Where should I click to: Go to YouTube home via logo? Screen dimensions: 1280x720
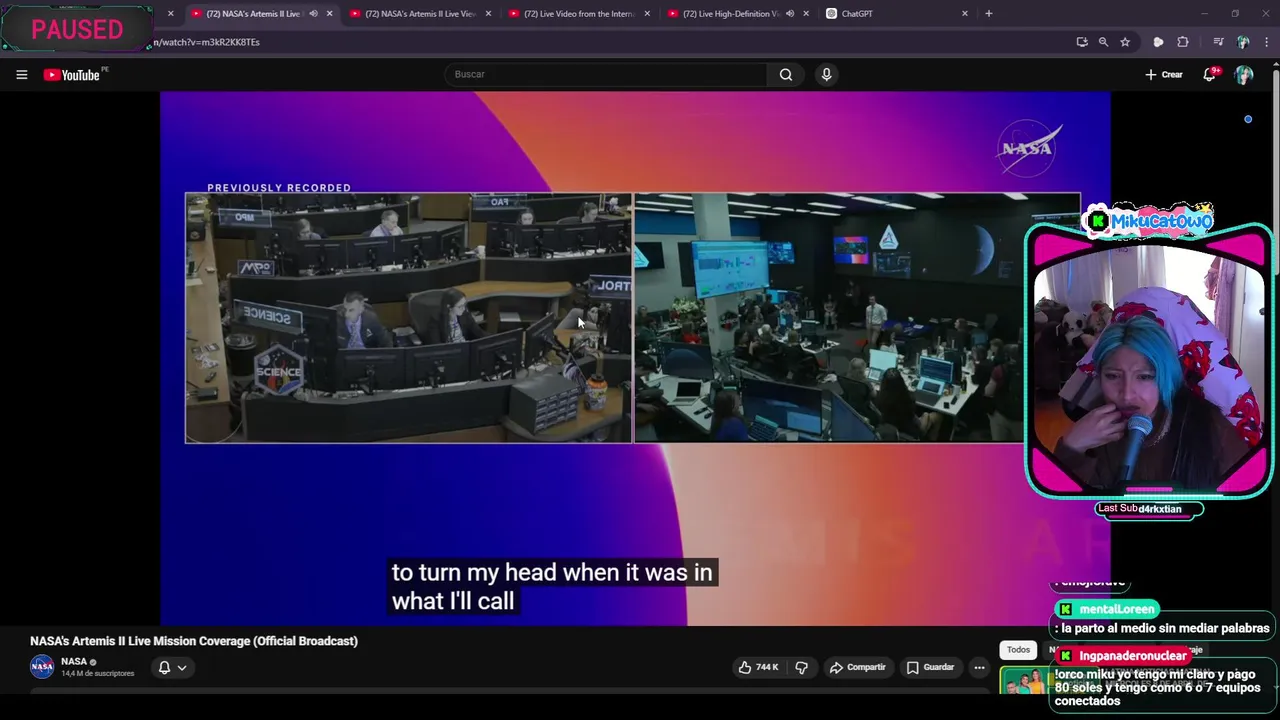point(72,75)
